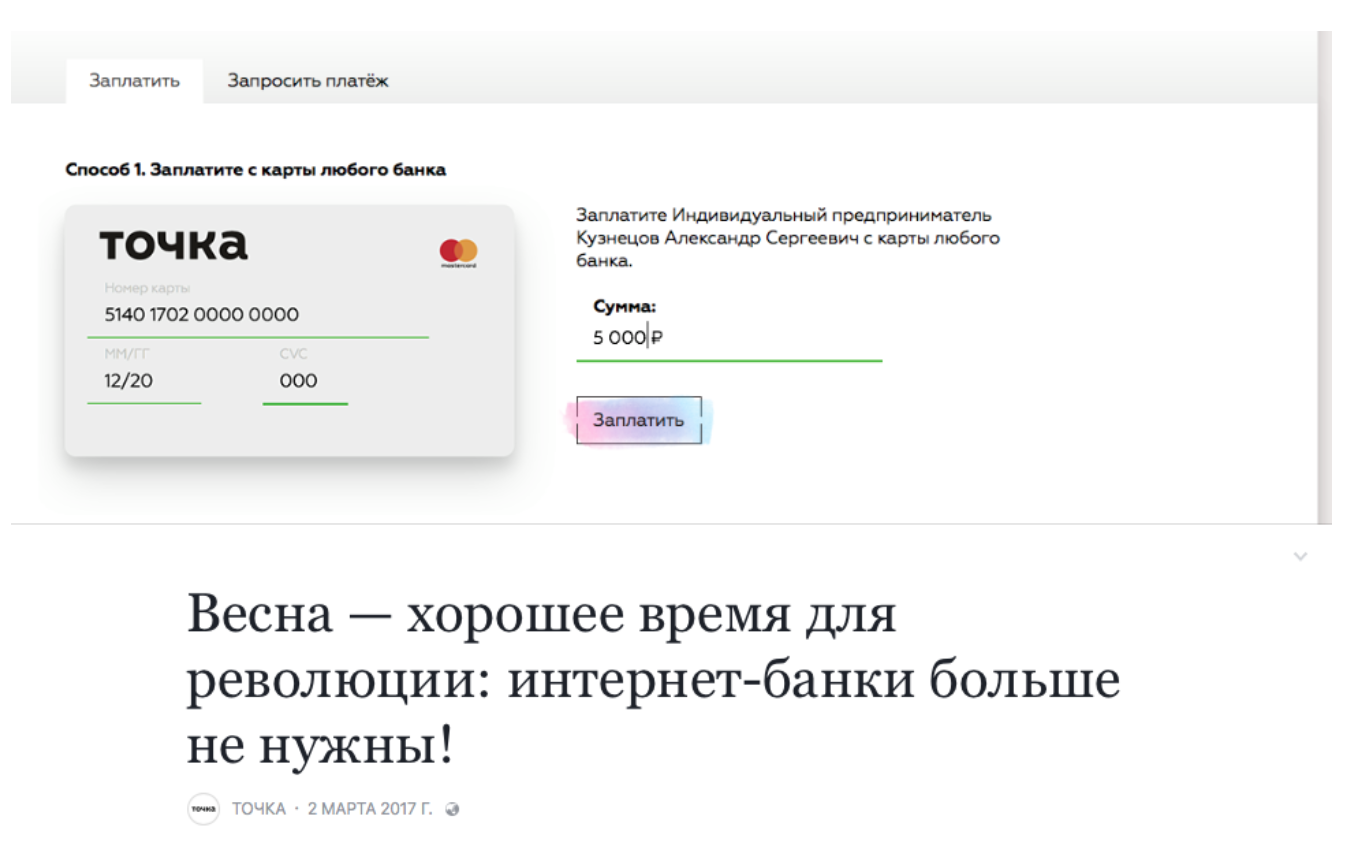The width and height of the screenshot is (1352, 846).
Task: Open the ТОЧКА author page link
Action: 259,809
